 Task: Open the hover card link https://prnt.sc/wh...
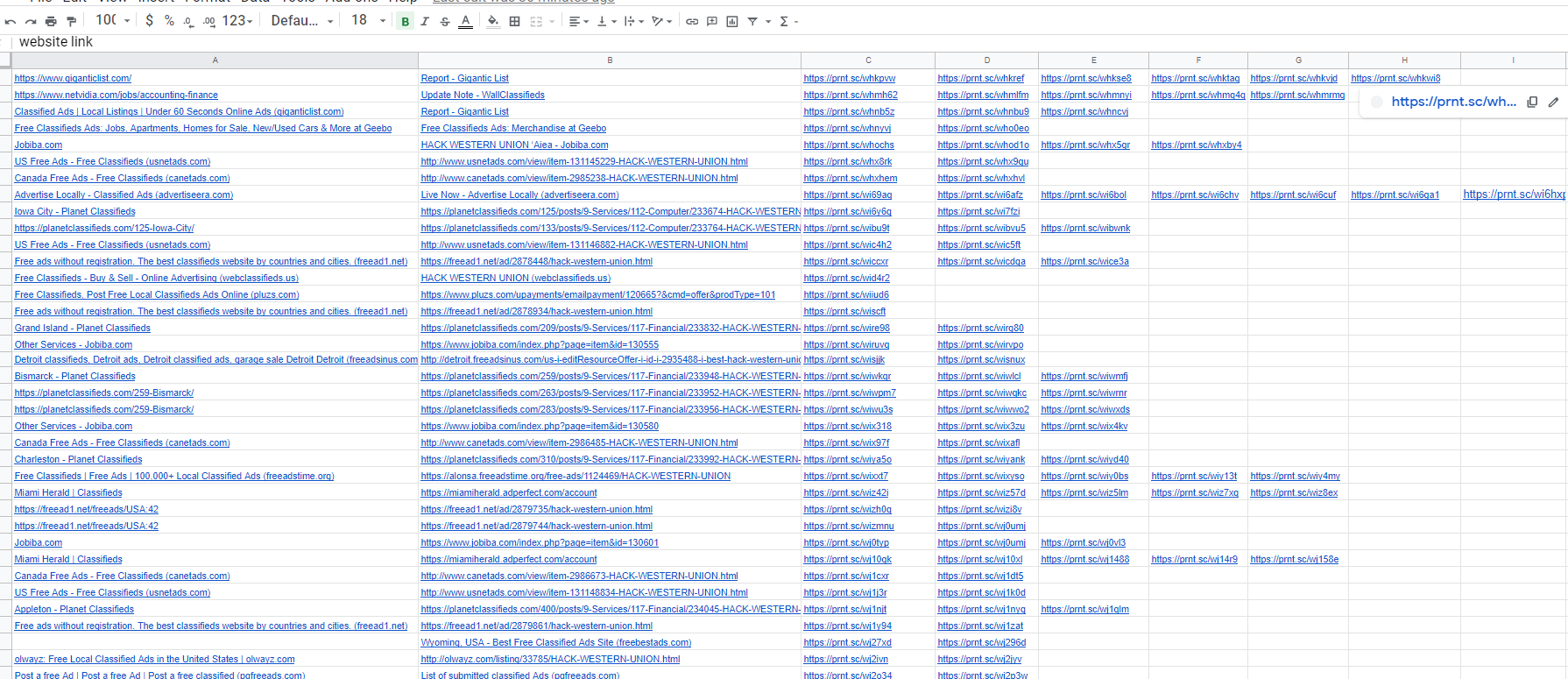point(1453,102)
